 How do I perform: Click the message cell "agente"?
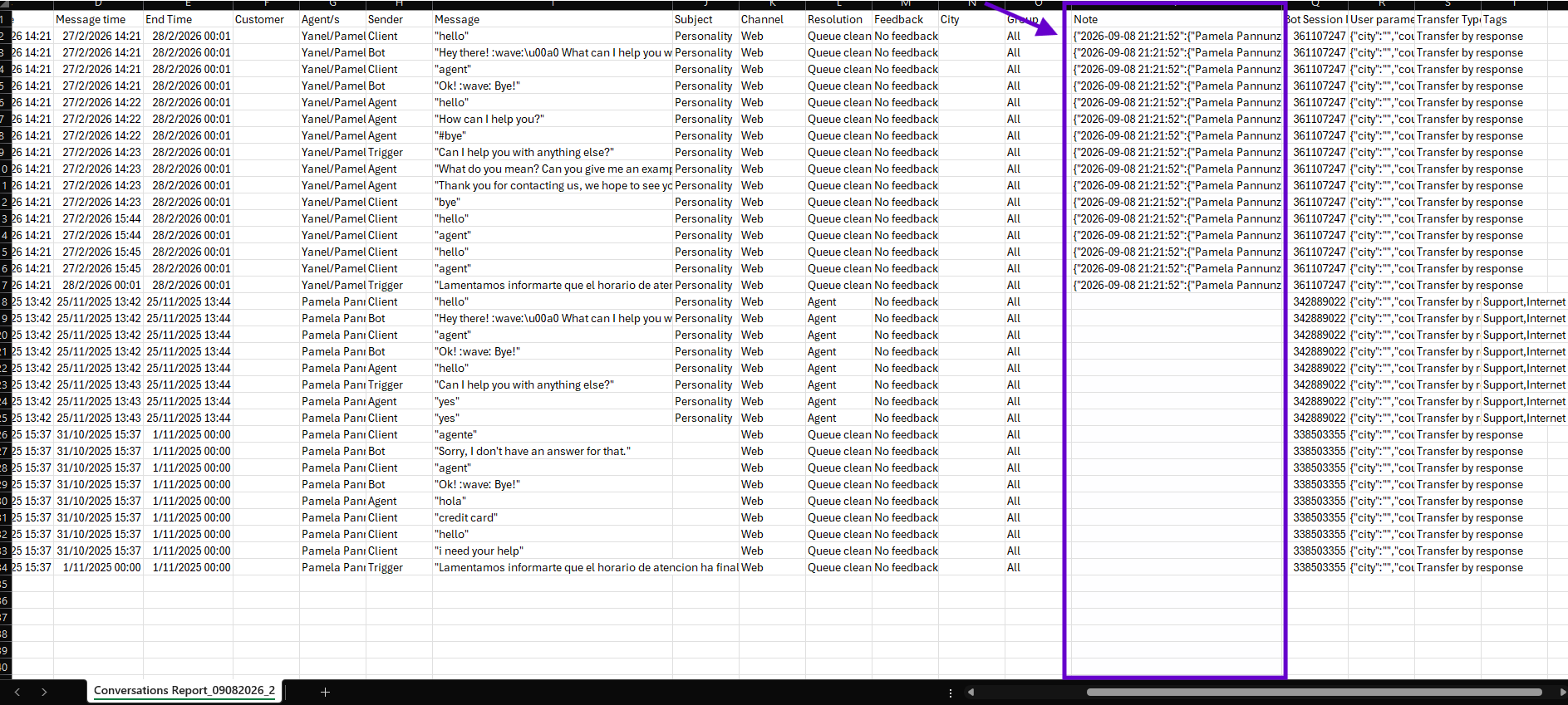coord(553,434)
